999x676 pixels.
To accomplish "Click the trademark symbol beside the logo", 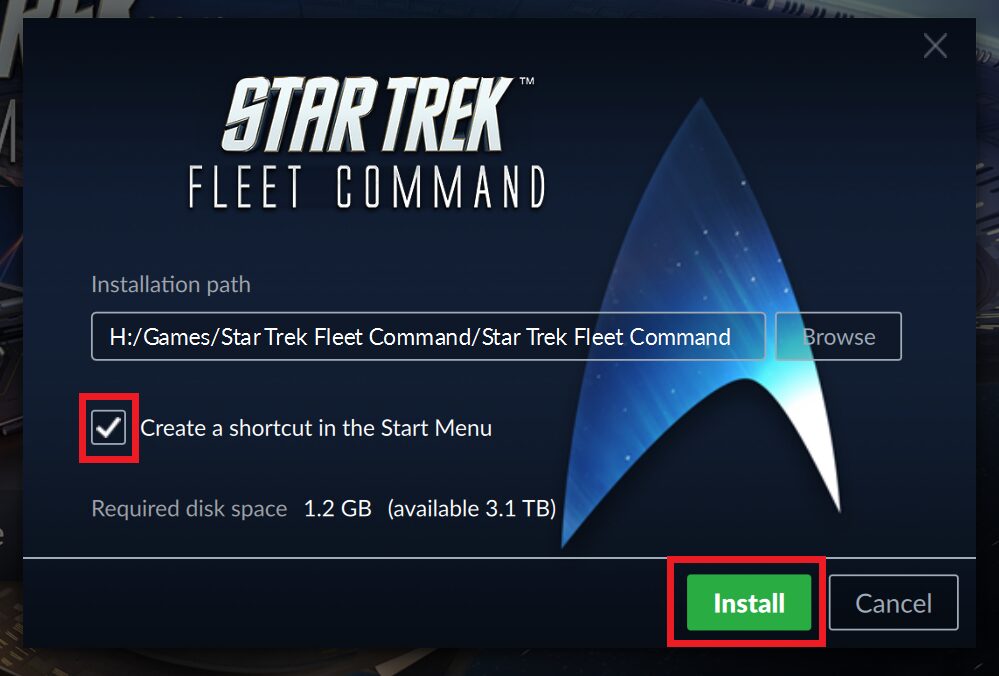I will click(x=526, y=82).
